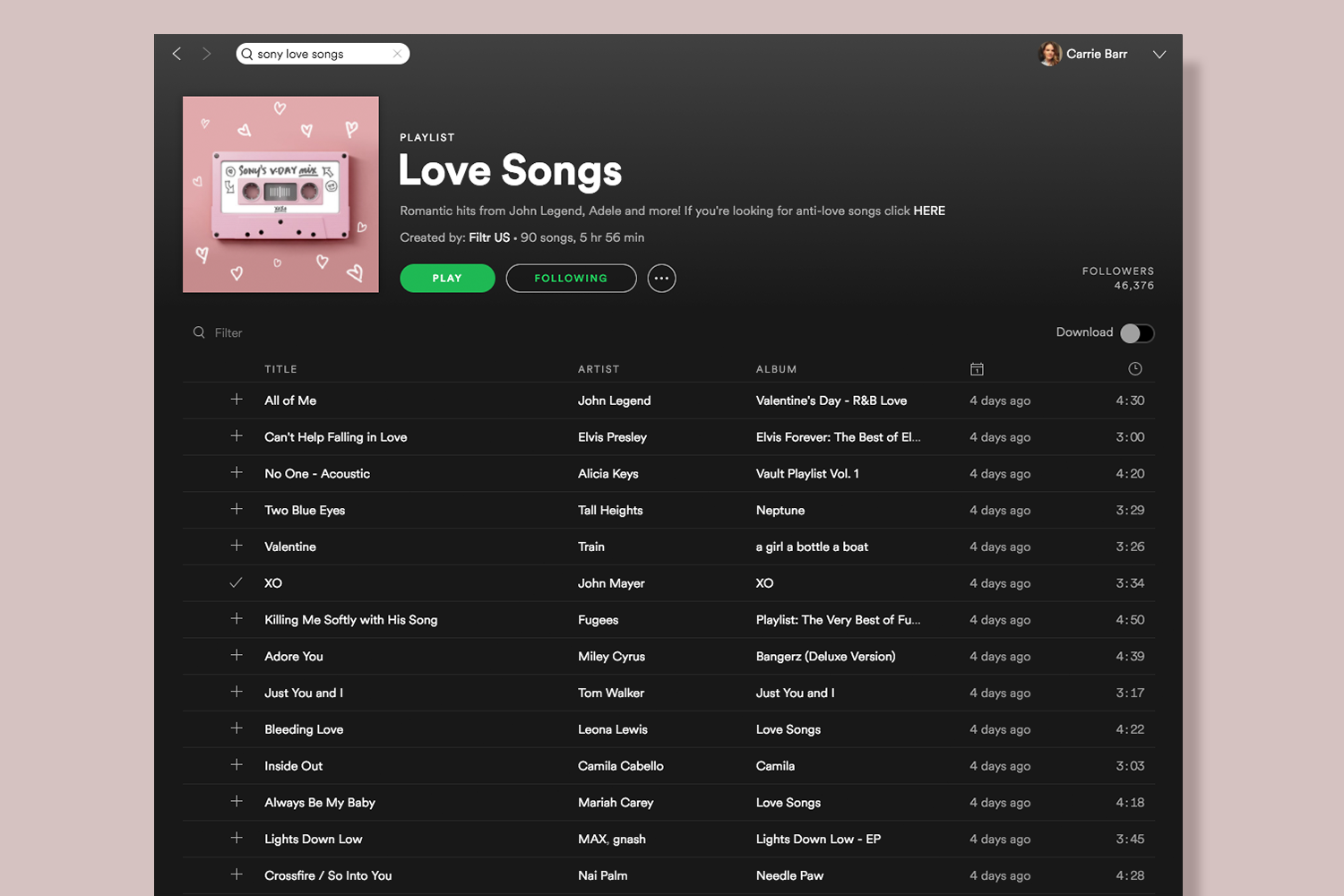
Task: Open album Neptune
Action: coord(780,511)
